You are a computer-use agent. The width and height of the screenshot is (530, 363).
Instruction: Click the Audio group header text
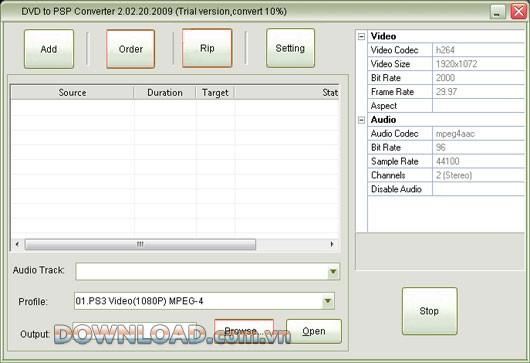click(x=383, y=120)
